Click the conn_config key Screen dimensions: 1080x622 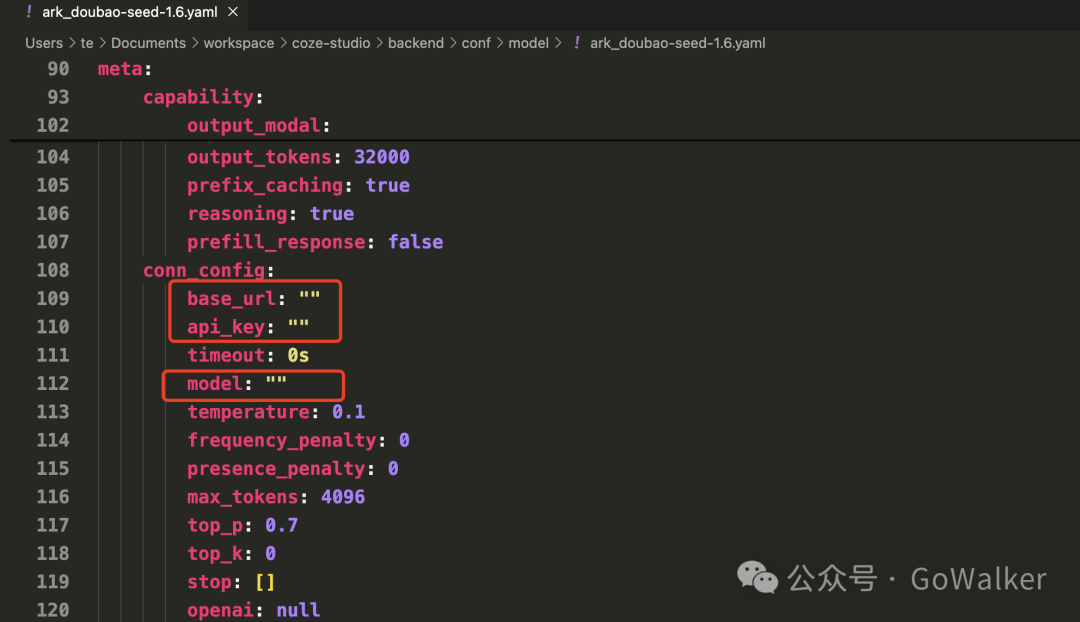pyautogui.click(x=203, y=270)
